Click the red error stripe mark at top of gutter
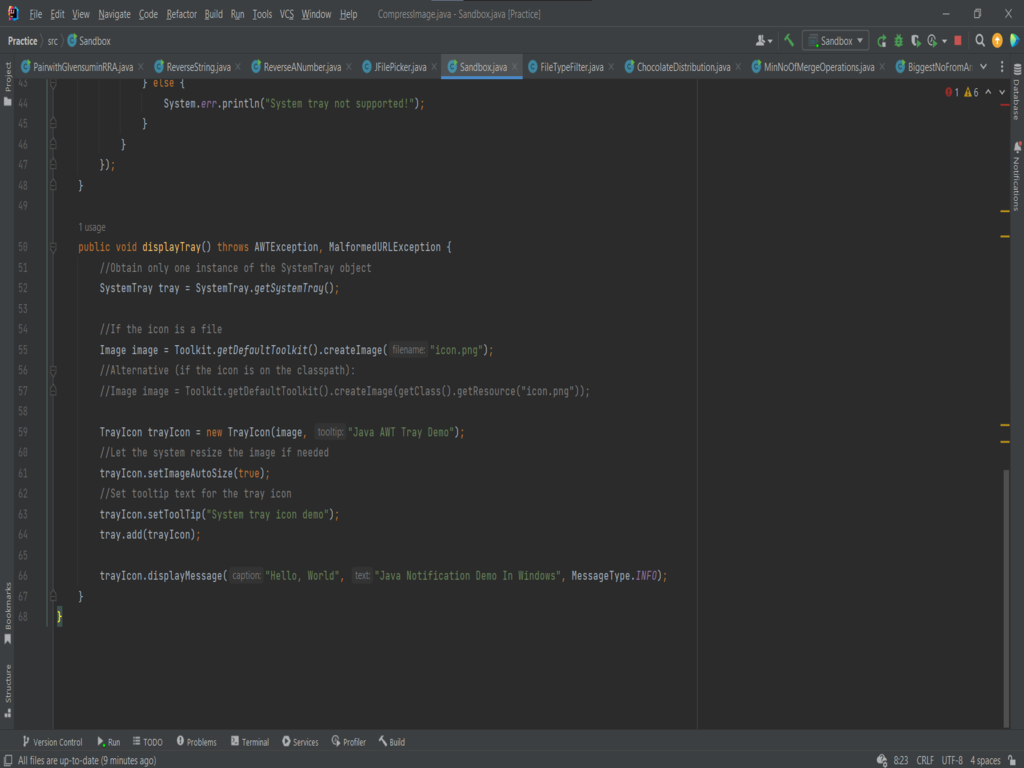 [x=1005, y=104]
